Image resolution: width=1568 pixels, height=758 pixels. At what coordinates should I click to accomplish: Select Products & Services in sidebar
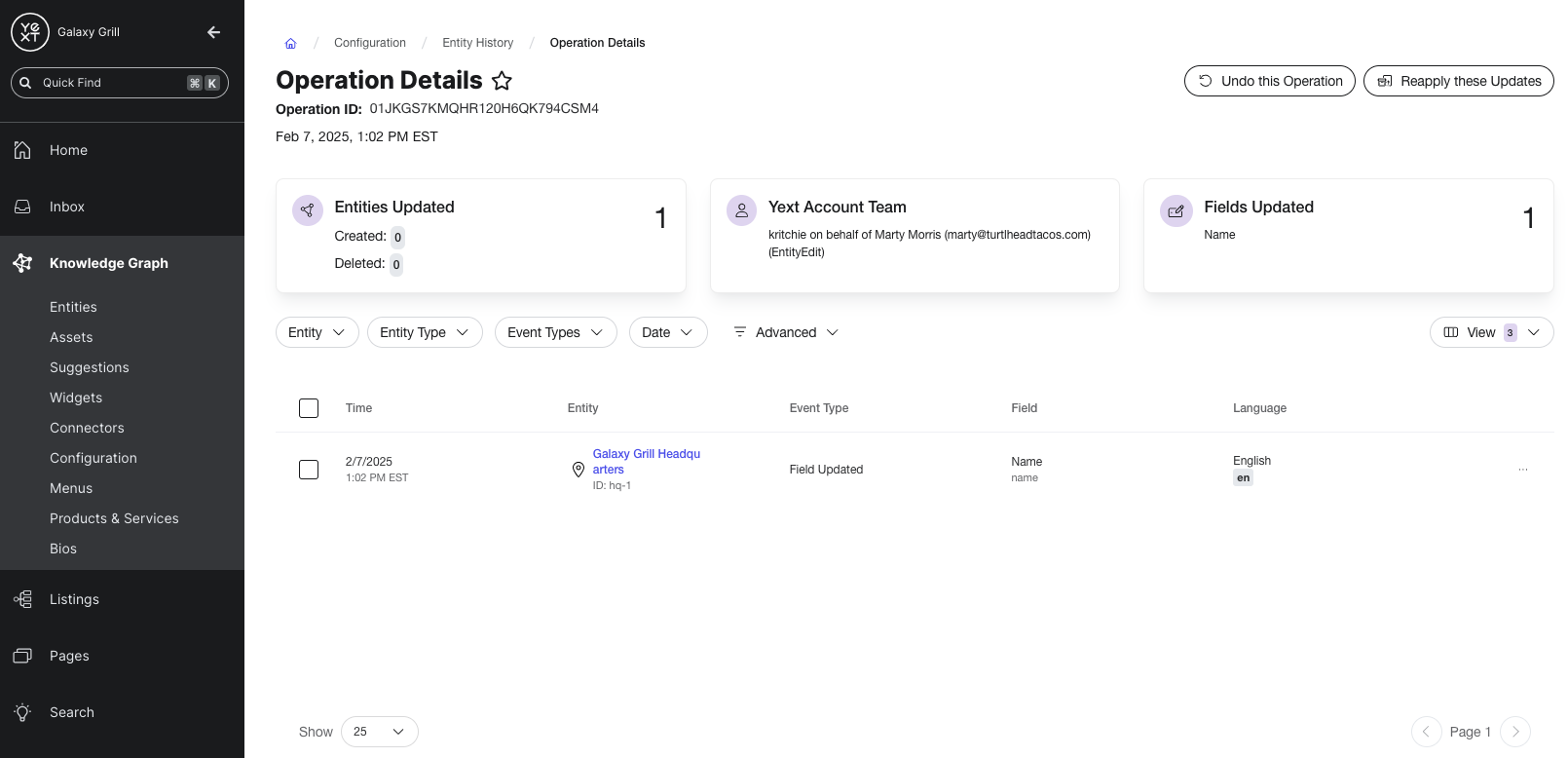coord(114,518)
